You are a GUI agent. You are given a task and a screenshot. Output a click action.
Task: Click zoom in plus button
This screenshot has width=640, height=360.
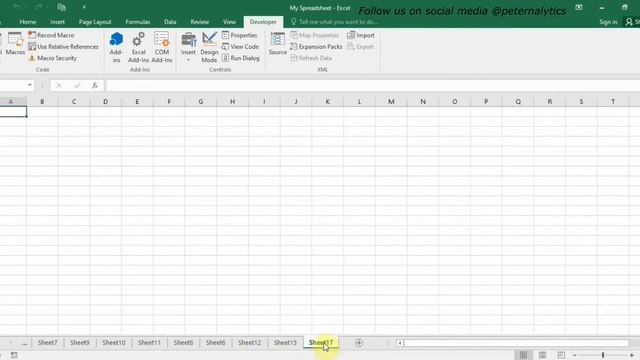point(631,355)
